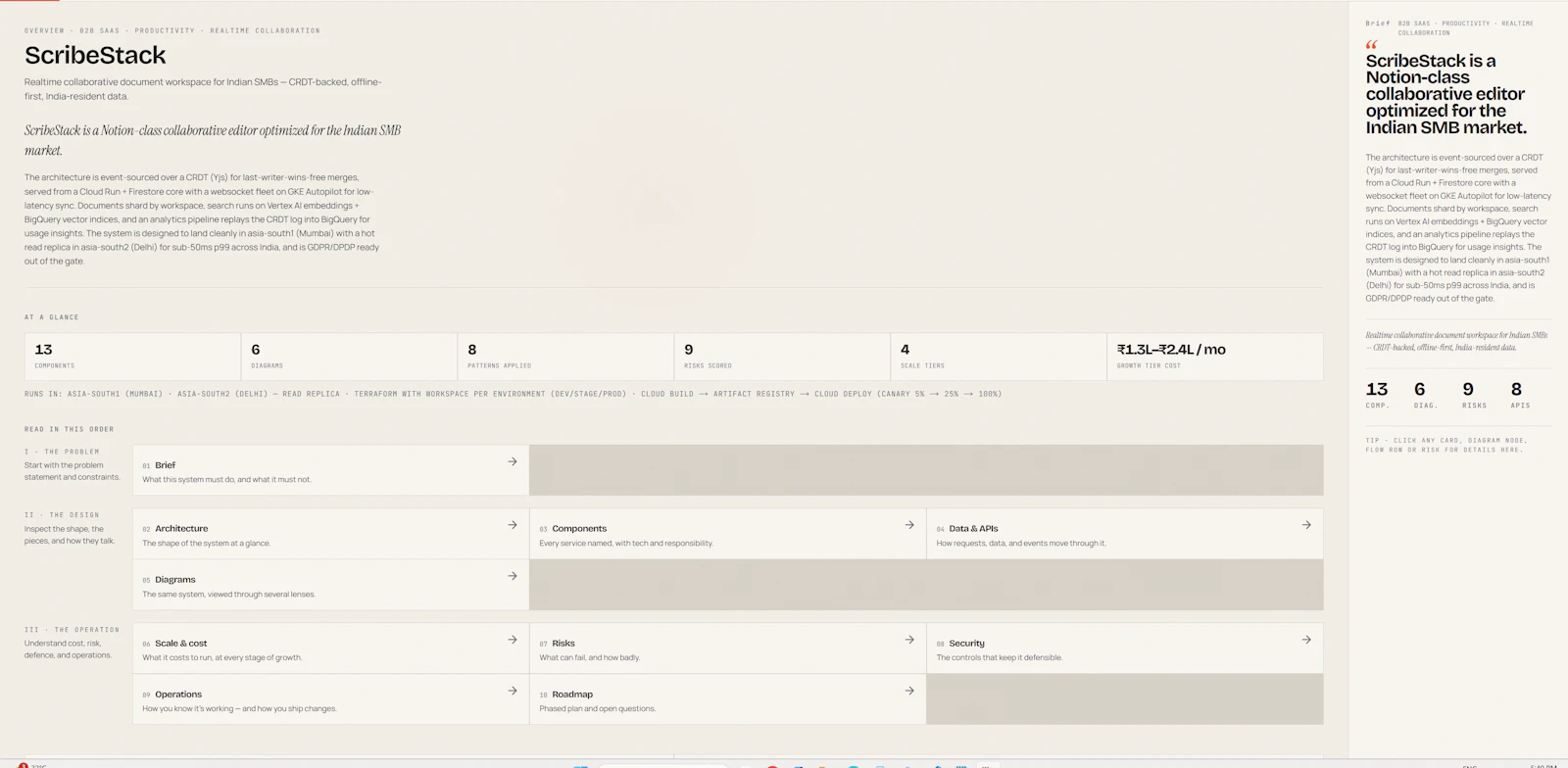Screen dimensions: 1568x768
Task: Click the 'I · THE PROBLEM' group heading
Action: [62, 452]
